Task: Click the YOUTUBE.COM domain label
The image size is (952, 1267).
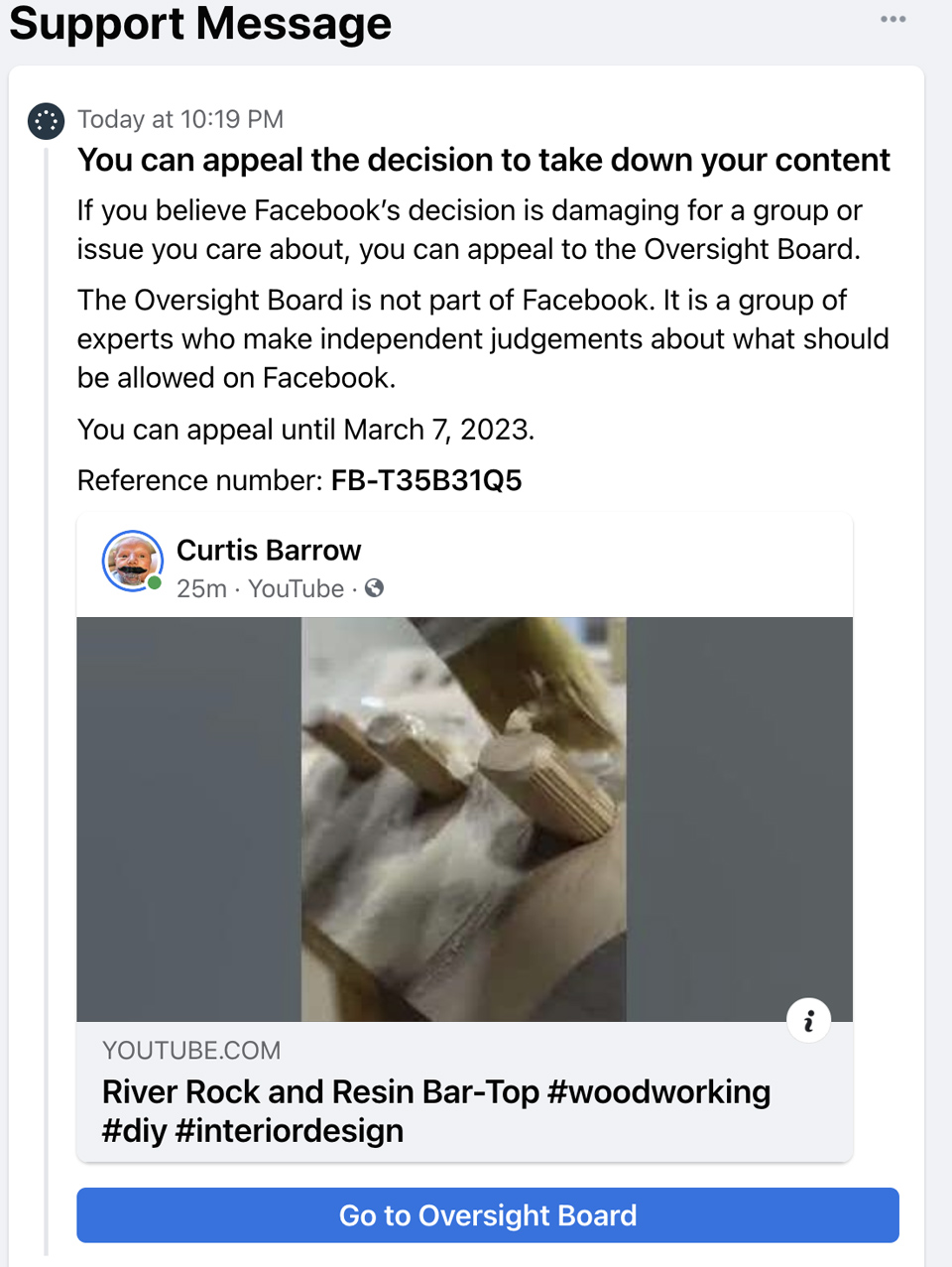Action: (x=191, y=1050)
